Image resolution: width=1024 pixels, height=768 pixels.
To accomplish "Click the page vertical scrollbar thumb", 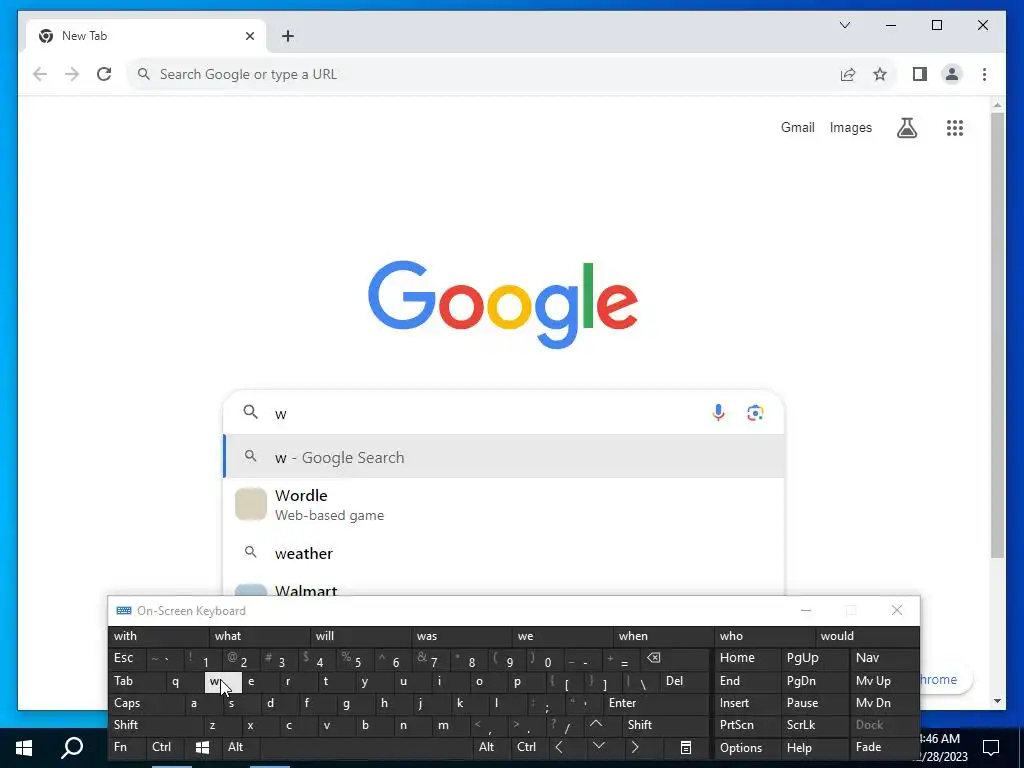I will pyautogui.click(x=997, y=335).
